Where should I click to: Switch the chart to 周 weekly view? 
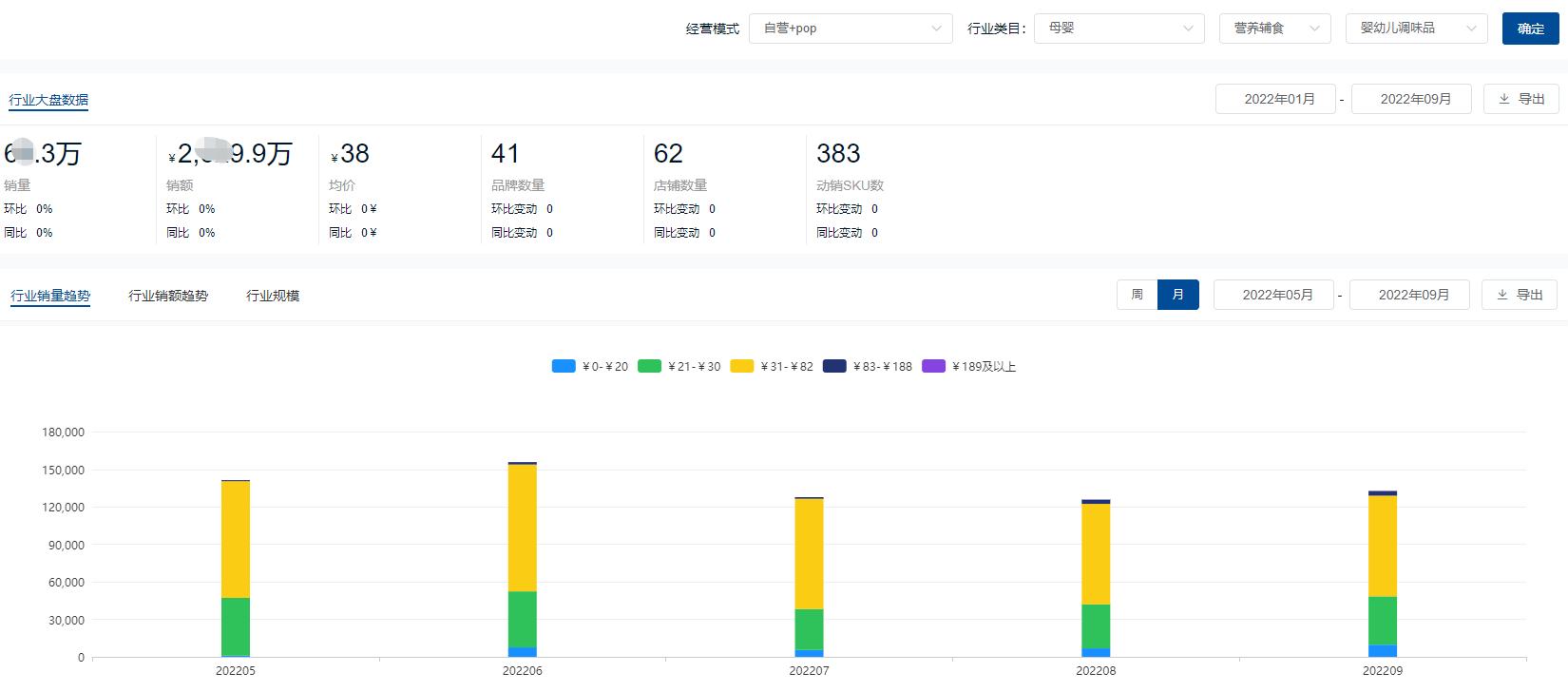pos(1137,295)
